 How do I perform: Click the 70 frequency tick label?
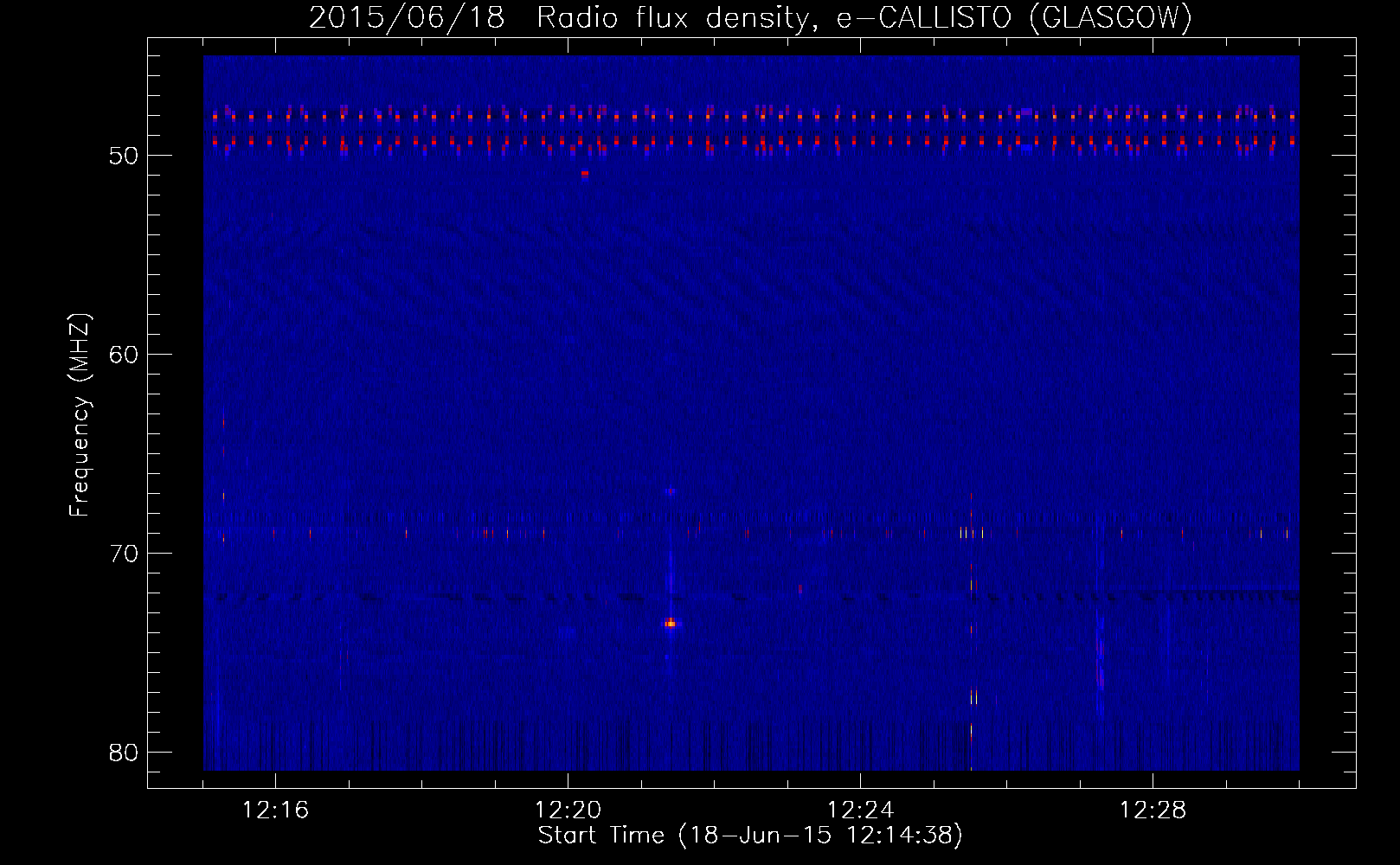[x=125, y=554]
